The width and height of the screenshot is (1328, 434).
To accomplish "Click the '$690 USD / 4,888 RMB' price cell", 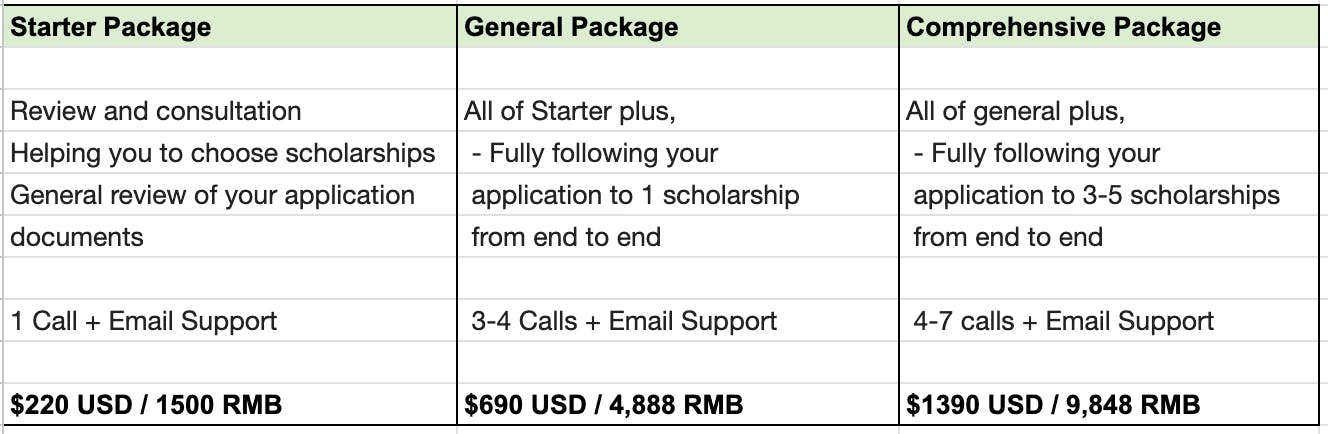I will coord(604,405).
